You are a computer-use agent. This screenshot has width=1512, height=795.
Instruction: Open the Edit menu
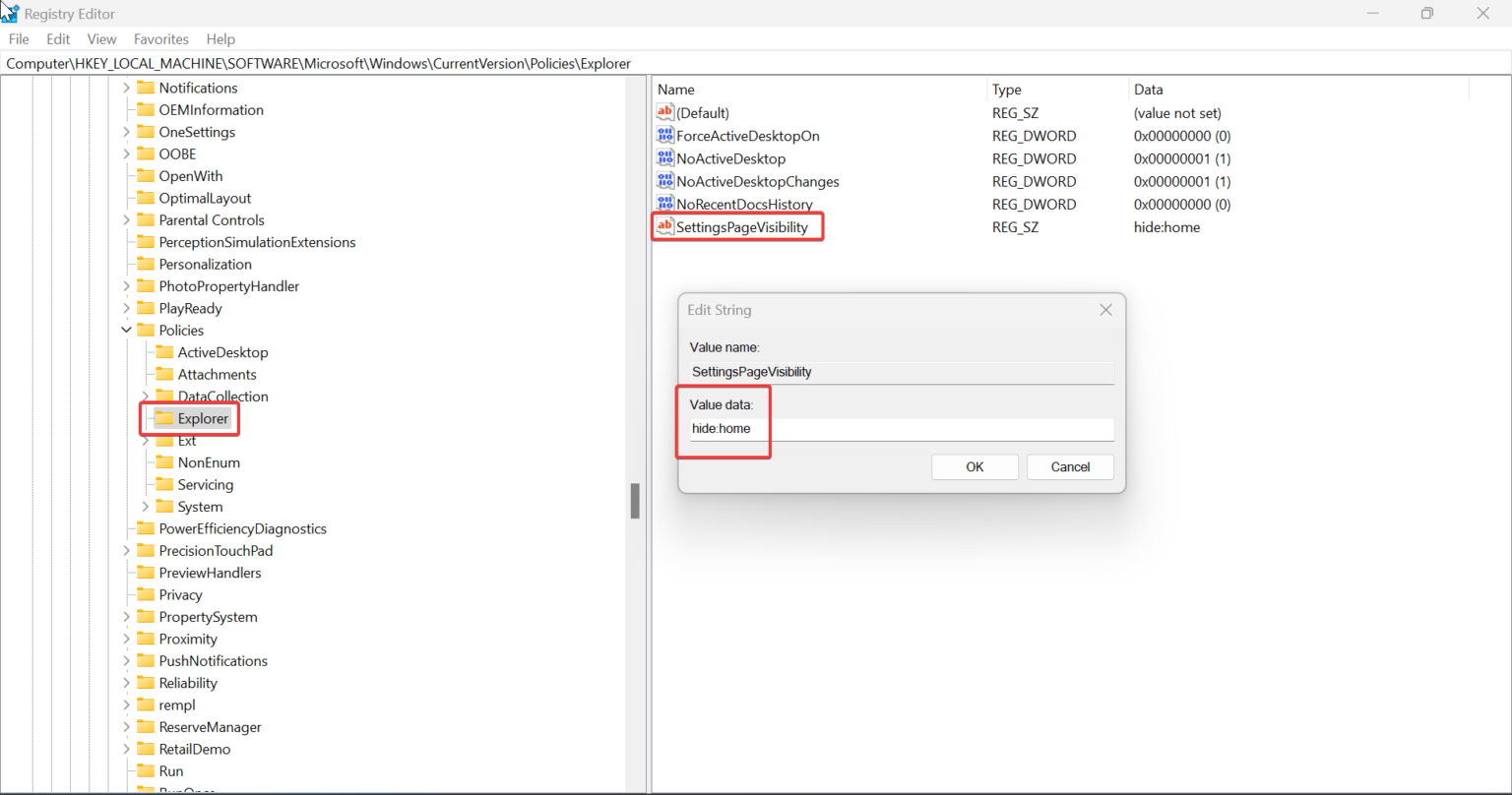coord(57,38)
